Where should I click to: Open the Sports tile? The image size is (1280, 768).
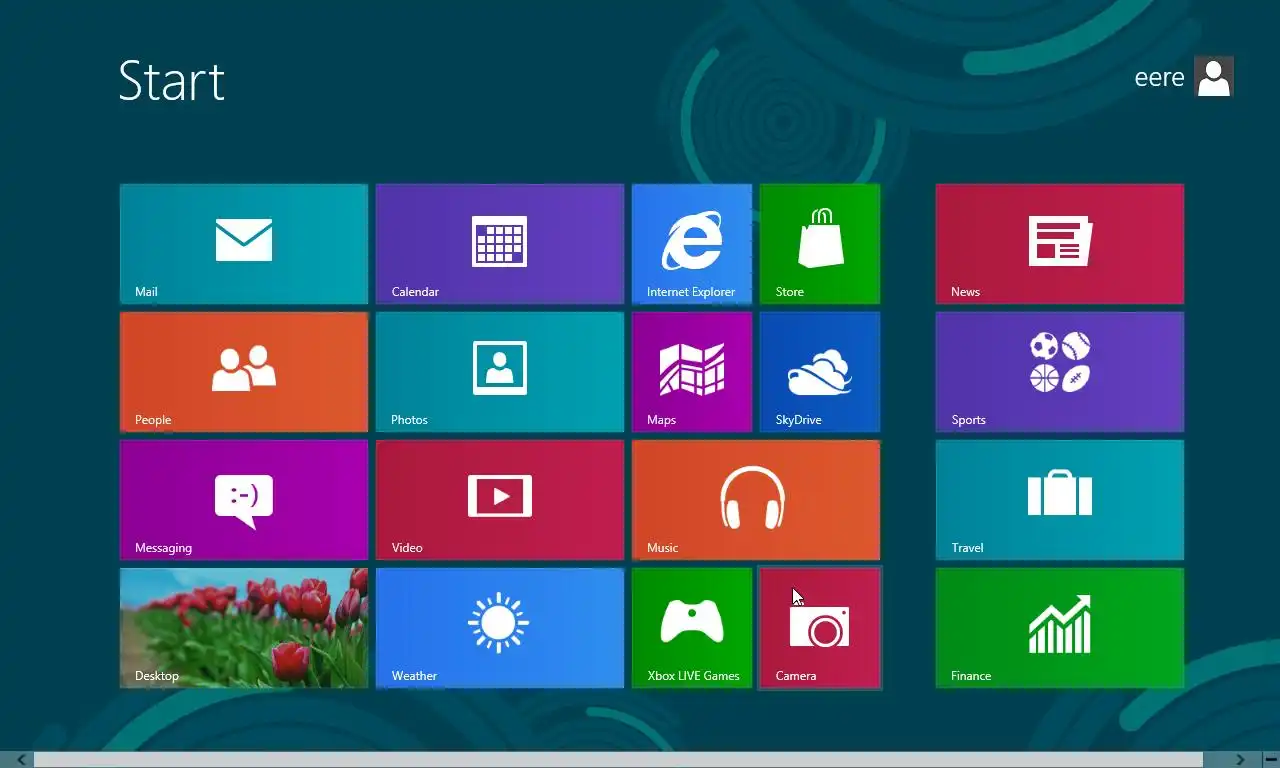(1060, 372)
